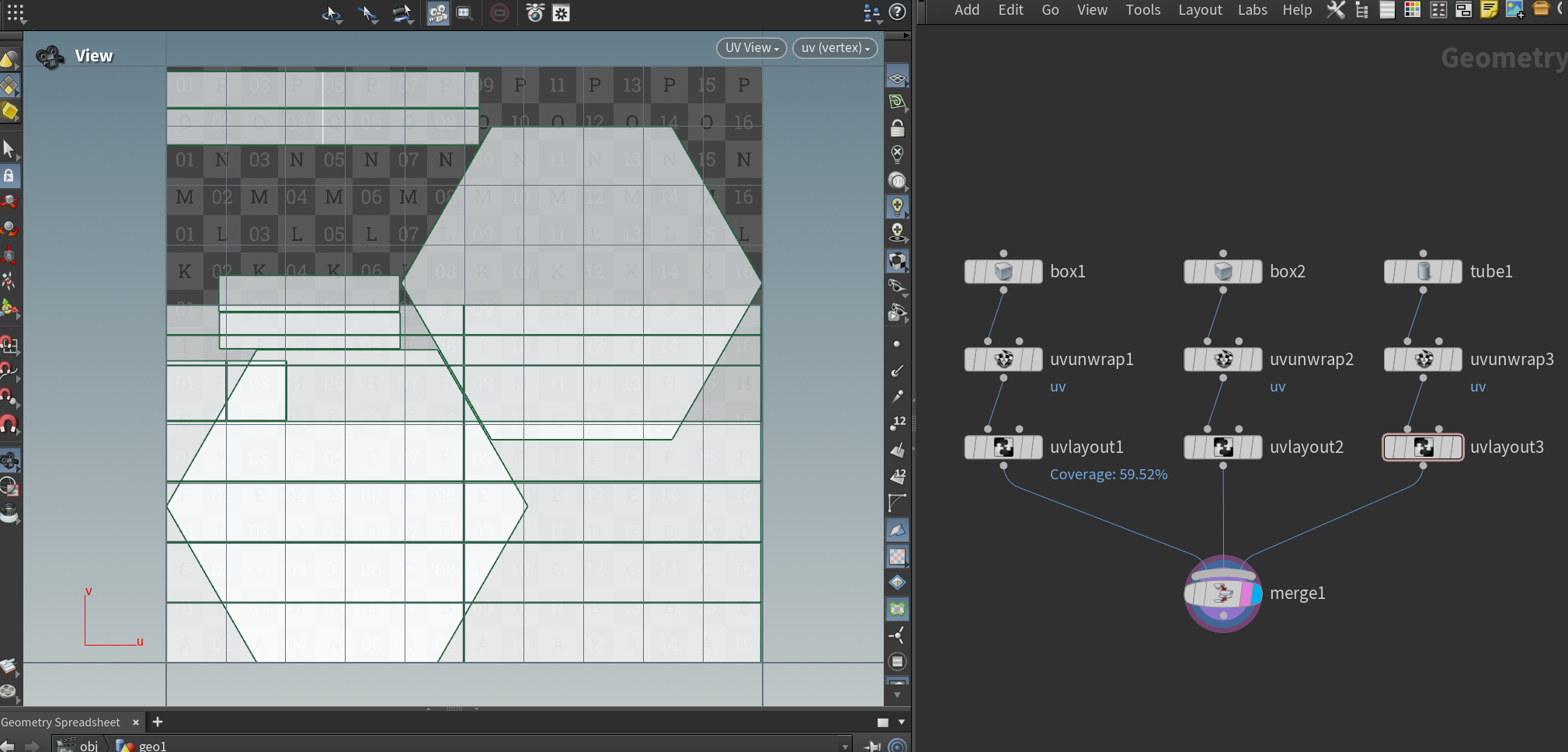Open the UV View dropdown
The height and width of the screenshot is (752, 1568).
coord(749,47)
